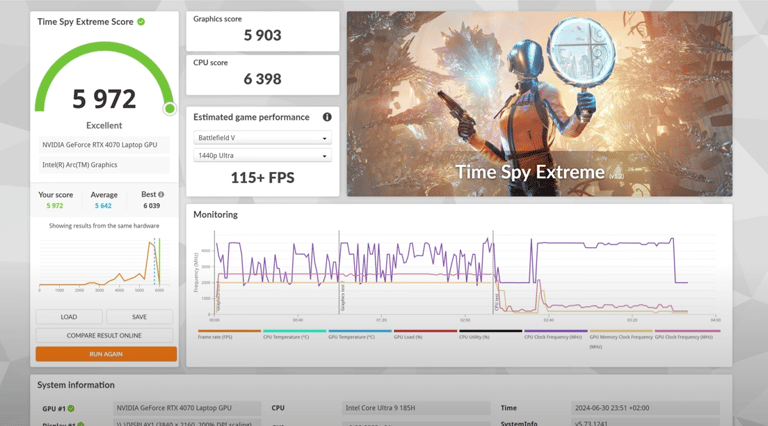Toggle the GPU Load (%) legend swatch

point(425,331)
